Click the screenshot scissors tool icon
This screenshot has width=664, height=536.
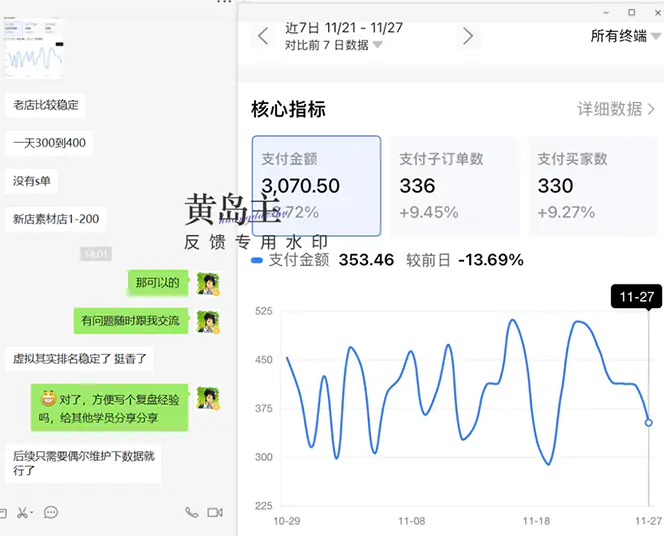pos(21,512)
